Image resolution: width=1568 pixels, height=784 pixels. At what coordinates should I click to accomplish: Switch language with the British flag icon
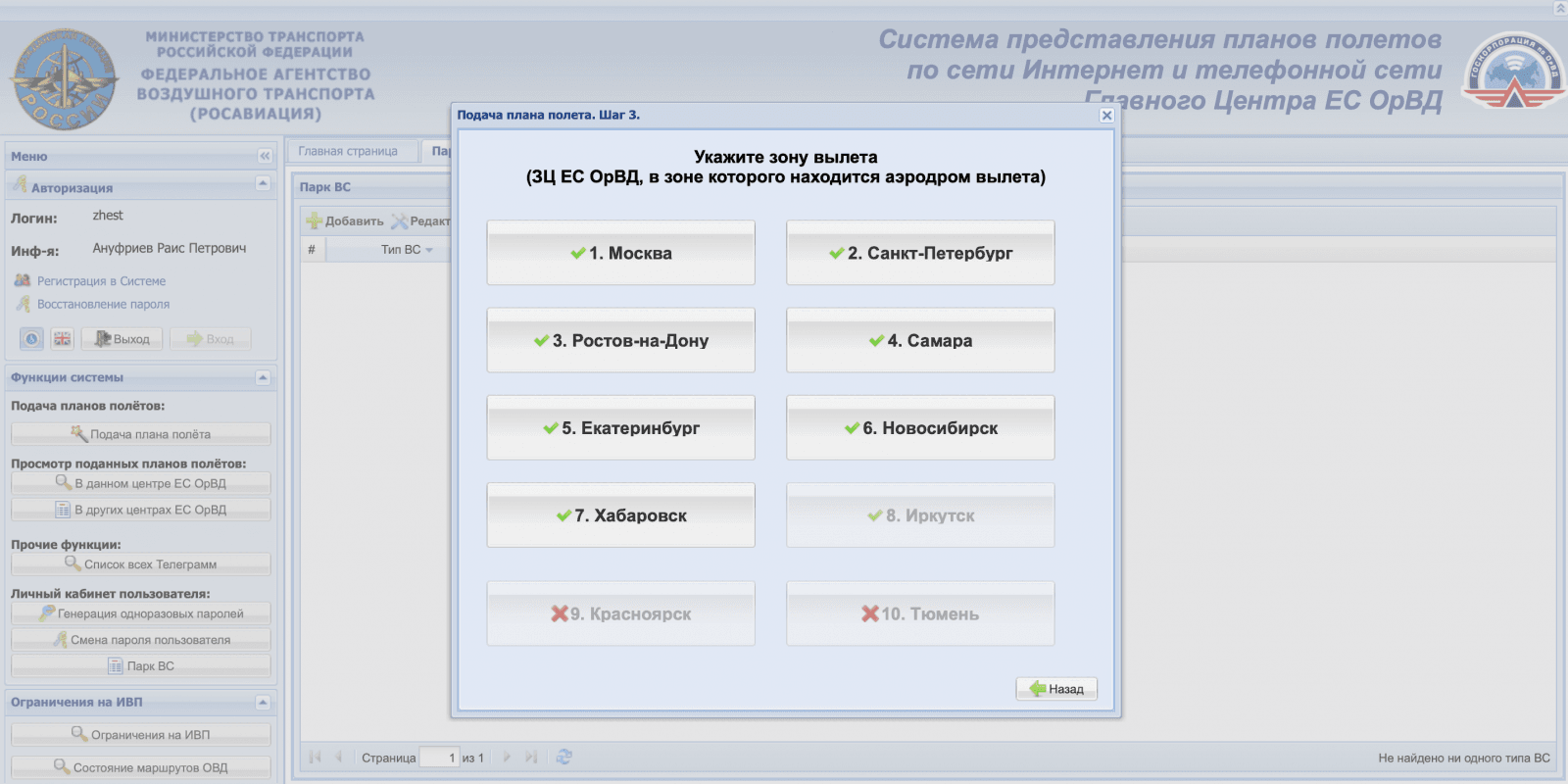63,339
